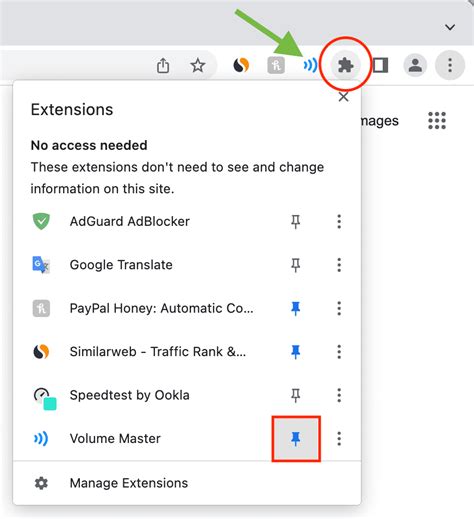Open the Similarweb extension in toolbar
Viewport: 474px width, 519px height.
(x=241, y=65)
